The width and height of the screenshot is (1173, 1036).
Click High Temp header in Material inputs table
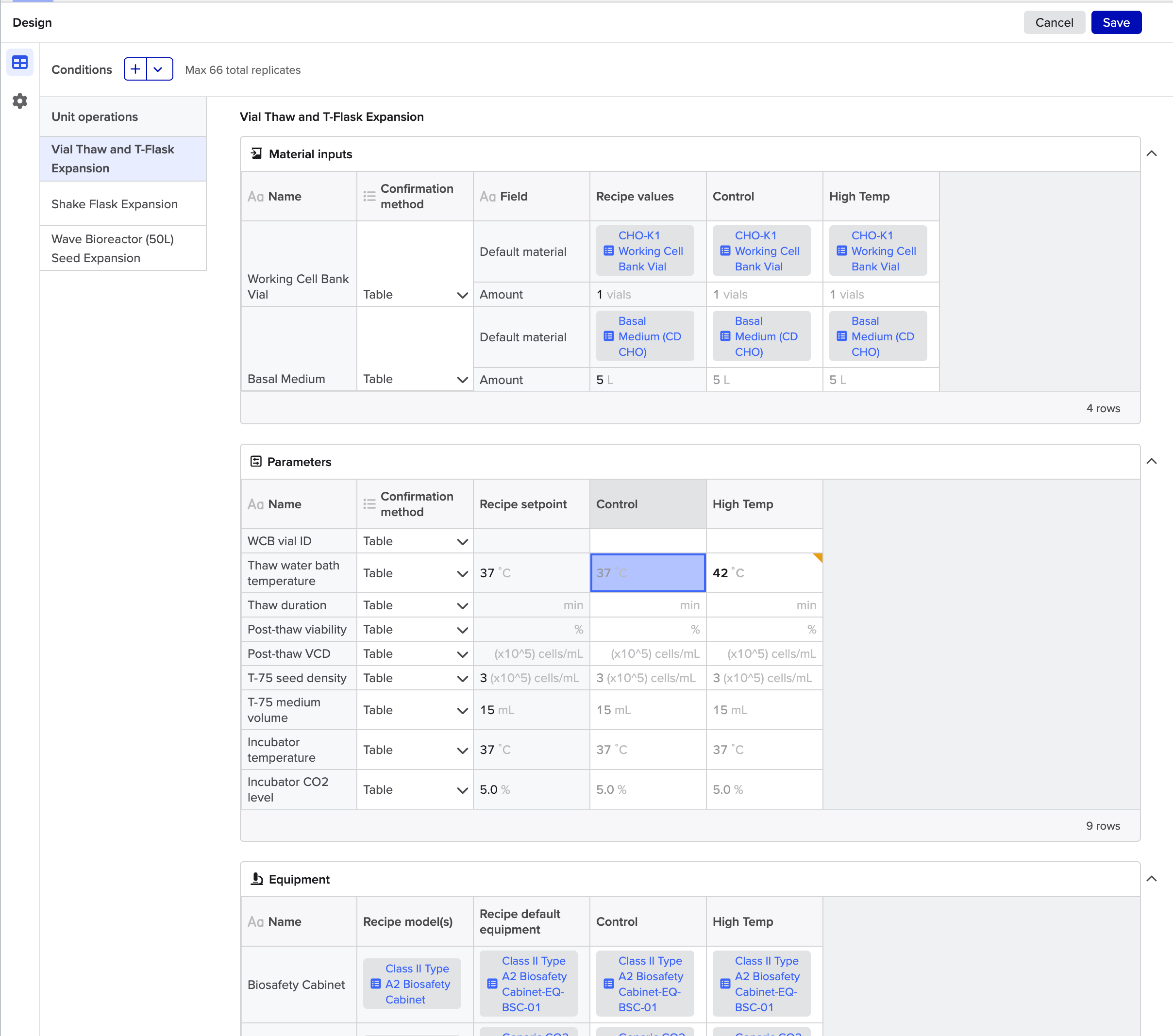pos(881,196)
